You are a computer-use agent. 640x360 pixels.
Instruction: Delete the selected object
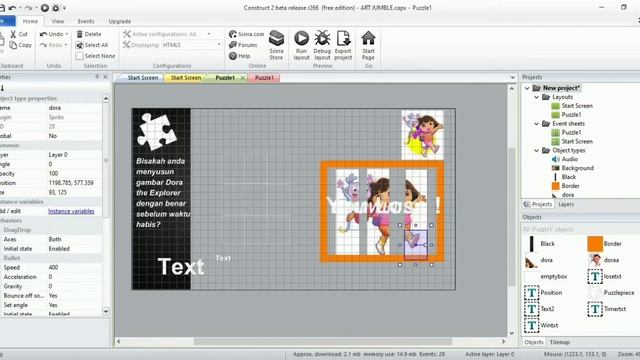click(x=89, y=34)
